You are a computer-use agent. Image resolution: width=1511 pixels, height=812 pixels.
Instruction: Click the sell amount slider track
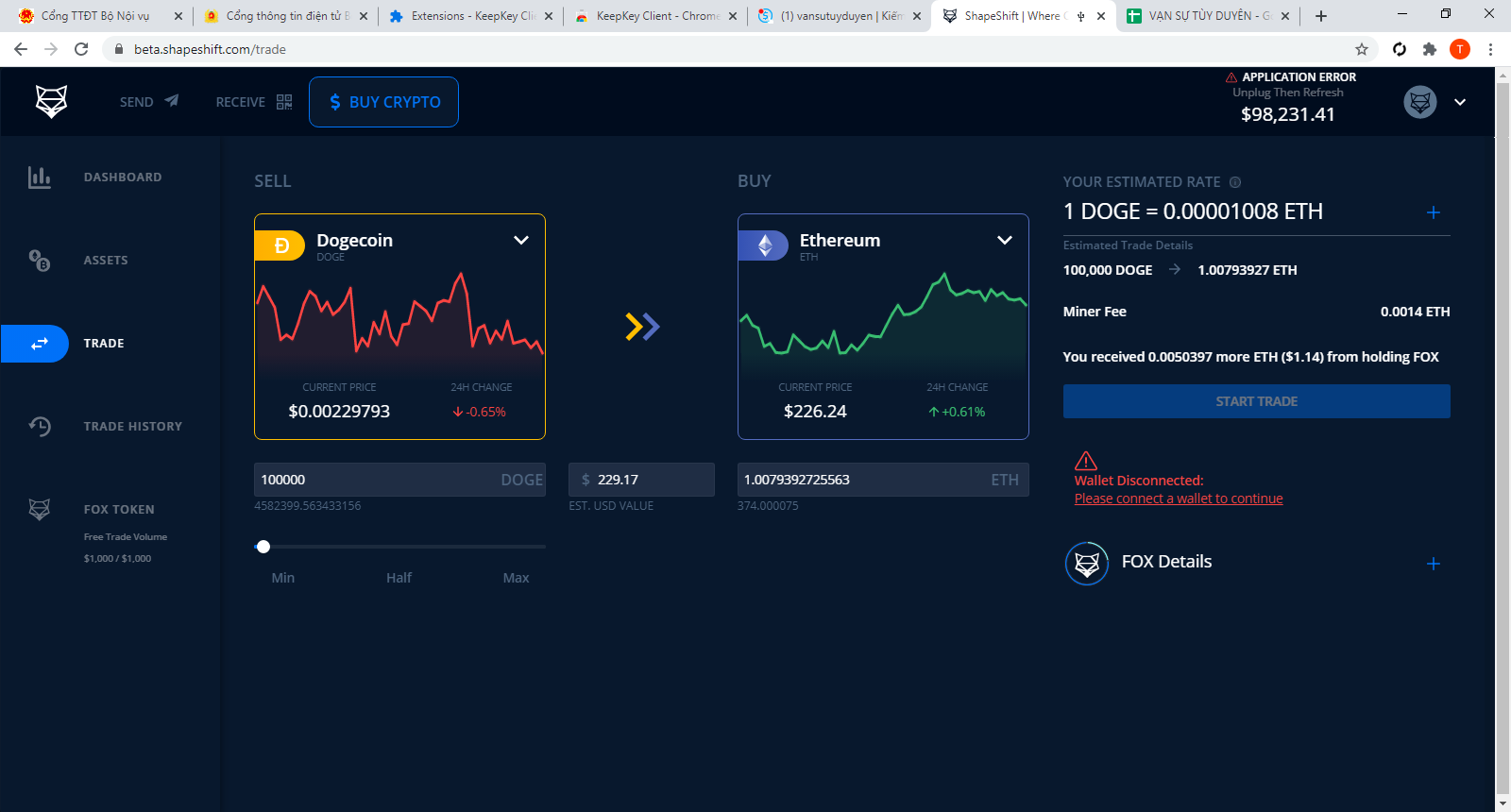click(400, 547)
